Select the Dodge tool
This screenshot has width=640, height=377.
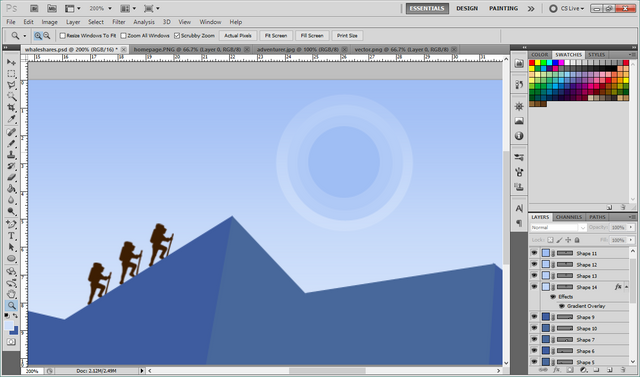point(11,211)
